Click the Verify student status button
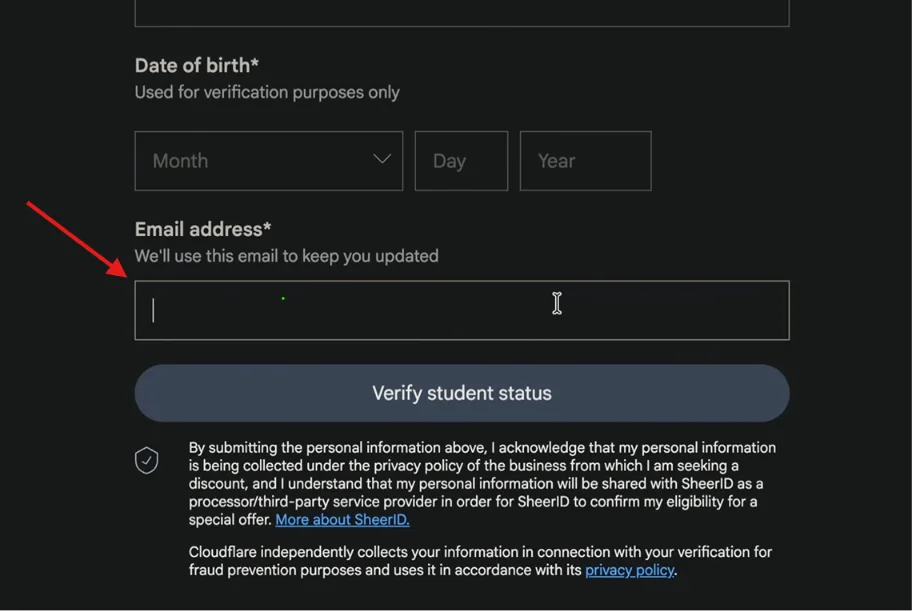 (462, 393)
